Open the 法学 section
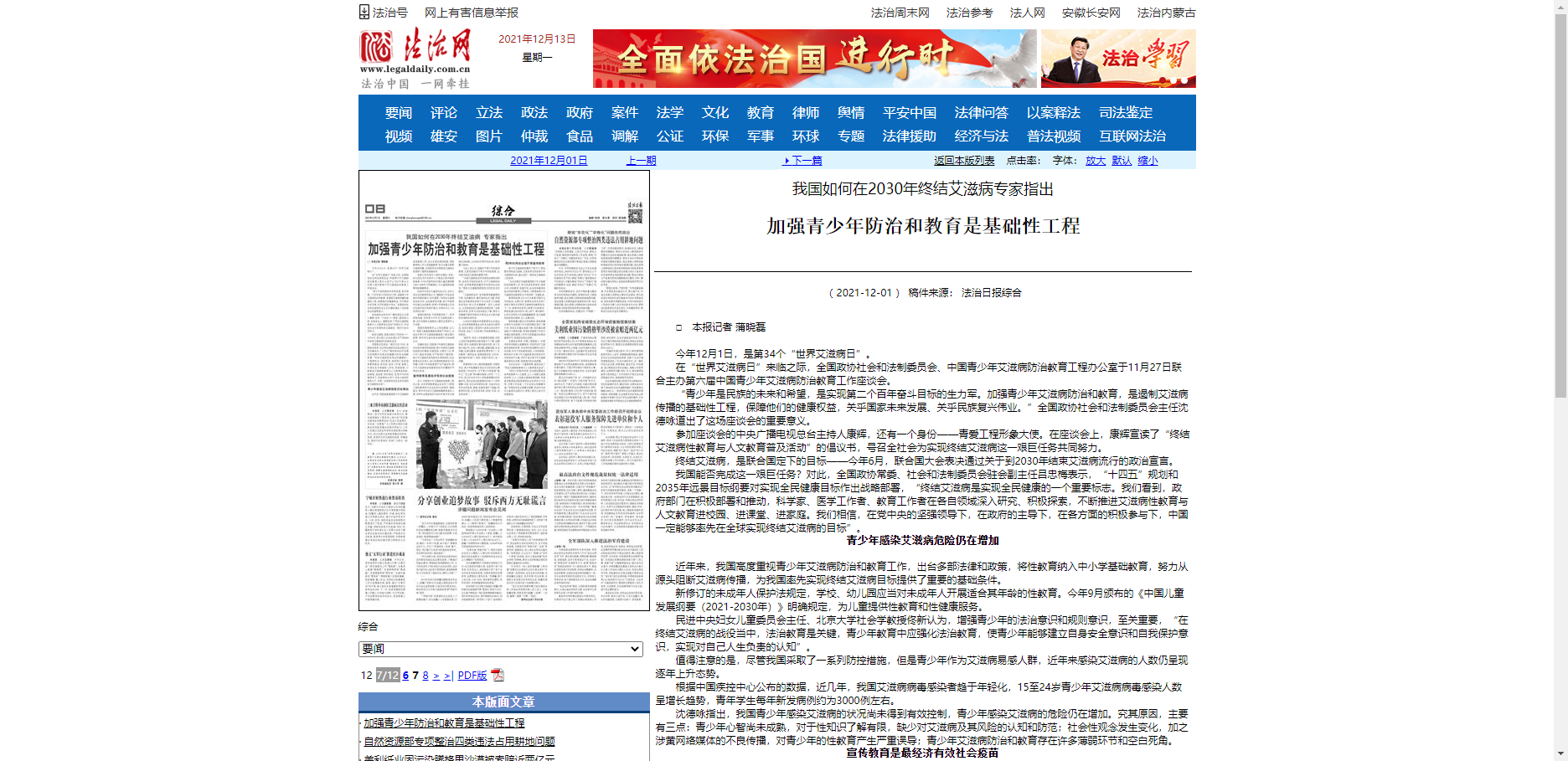The height and width of the screenshot is (761, 1568). pyautogui.click(x=670, y=112)
